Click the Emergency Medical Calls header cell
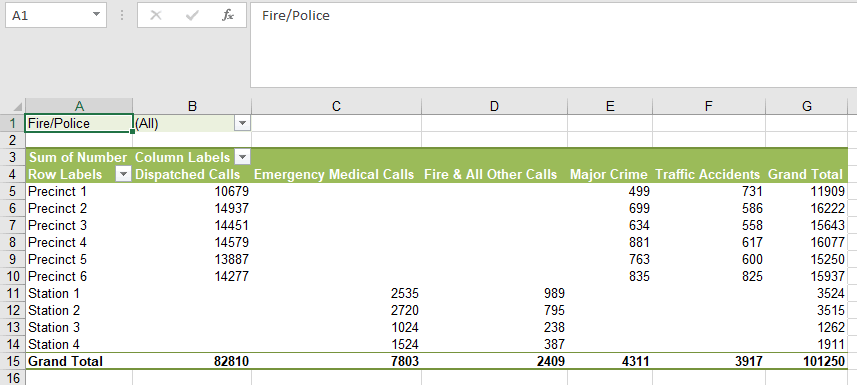Viewport: 857px width, 385px height. [x=336, y=174]
